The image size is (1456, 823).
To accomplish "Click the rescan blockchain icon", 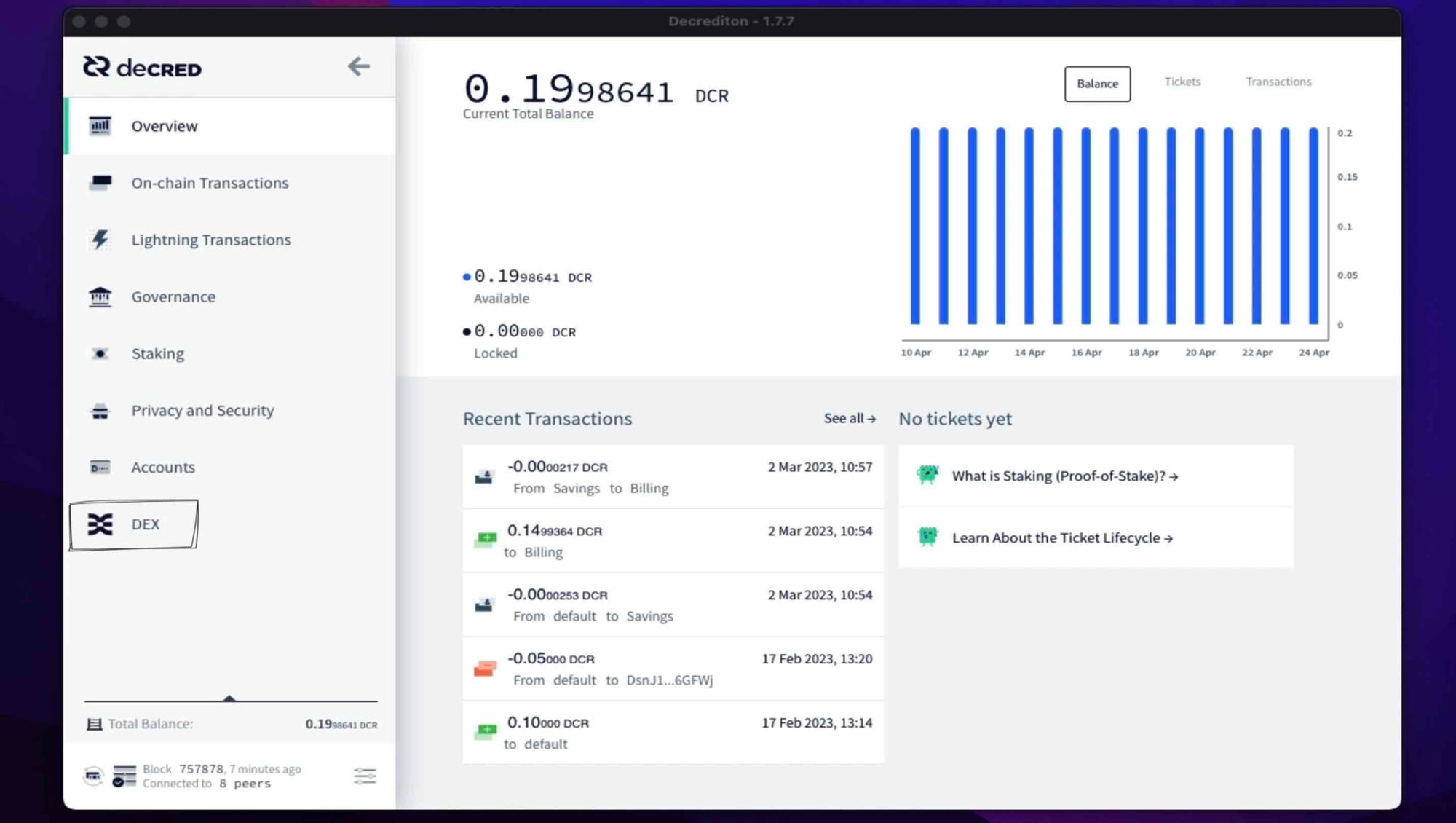I will (x=93, y=776).
